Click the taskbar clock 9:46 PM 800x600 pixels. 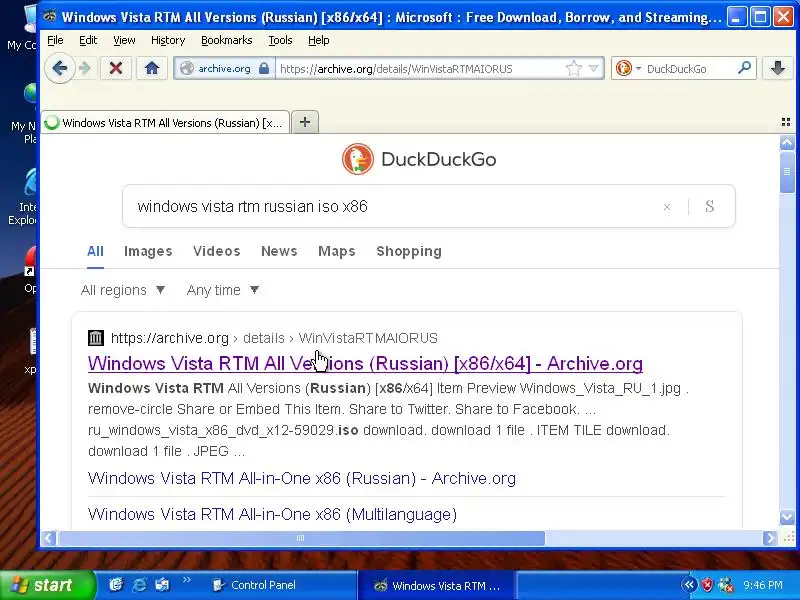coord(763,585)
